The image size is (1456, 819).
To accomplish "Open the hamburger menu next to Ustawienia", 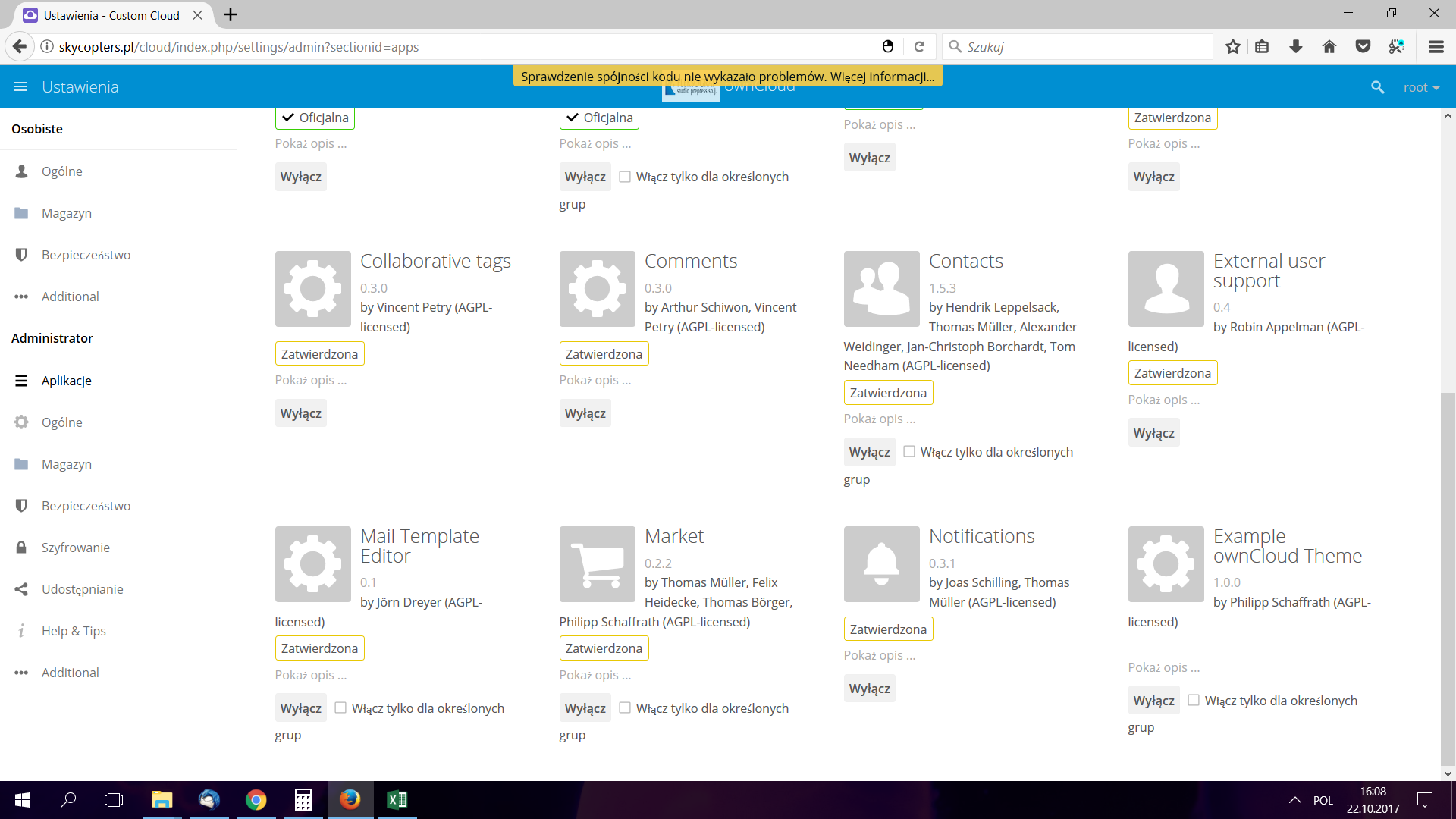I will [x=21, y=87].
